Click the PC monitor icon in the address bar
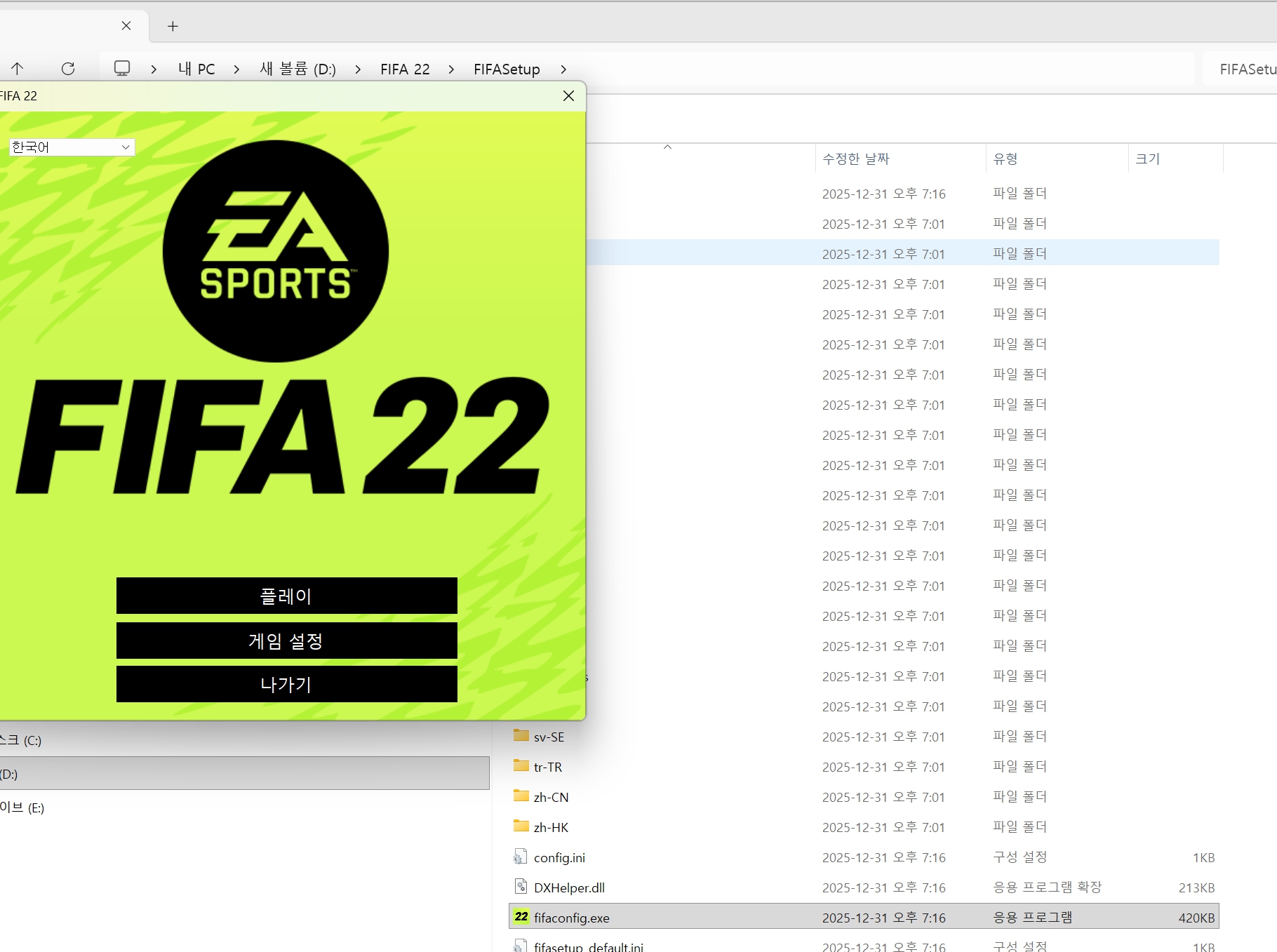Screen dimensions: 1277x952 pos(122,69)
